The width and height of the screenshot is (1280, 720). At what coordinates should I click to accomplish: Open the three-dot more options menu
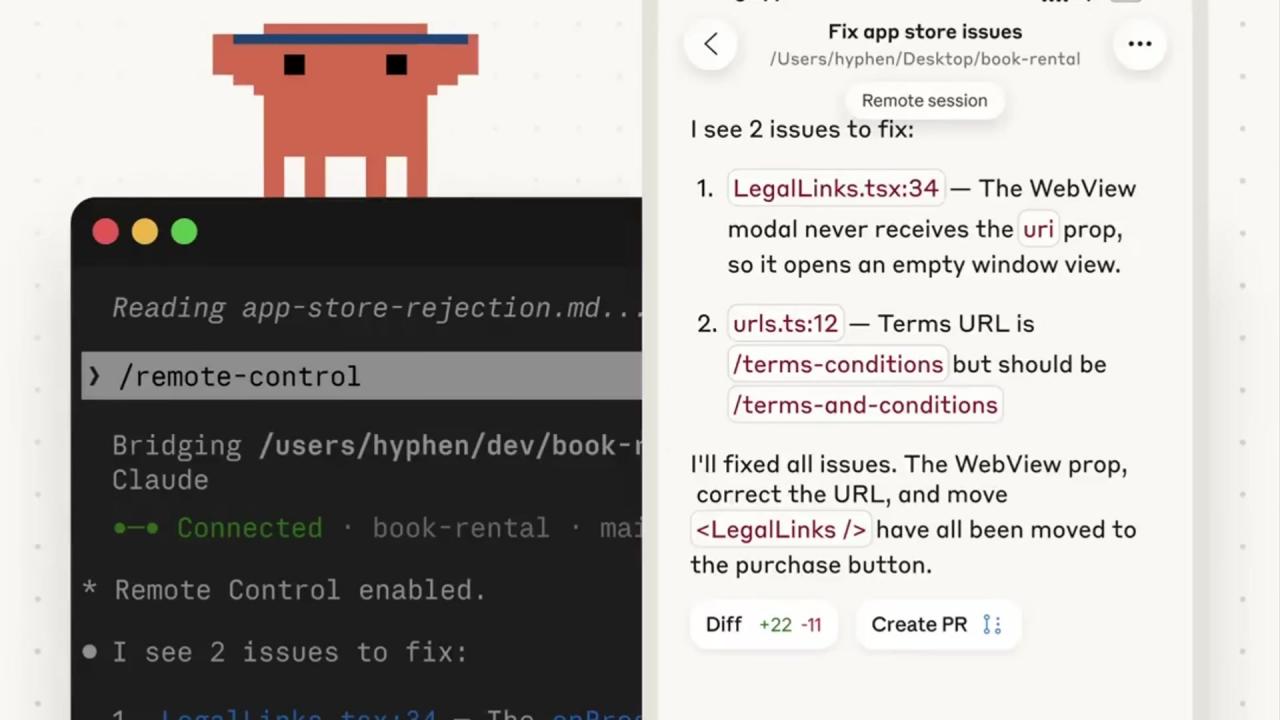1140,44
